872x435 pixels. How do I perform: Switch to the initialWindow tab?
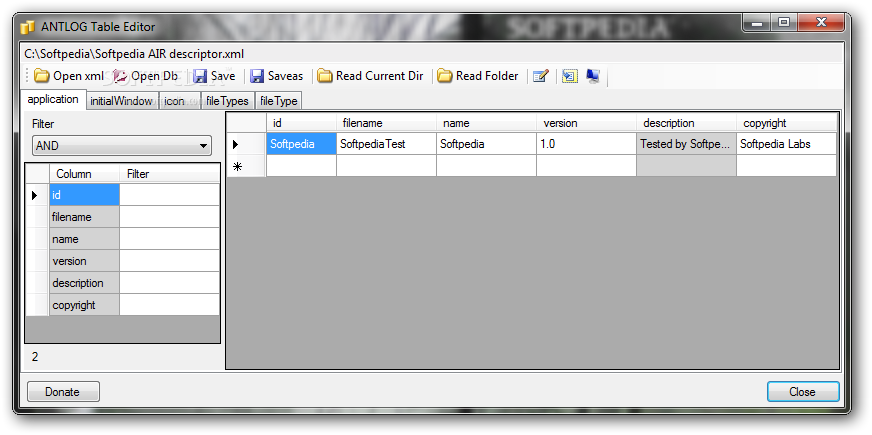pyautogui.click(x=122, y=101)
